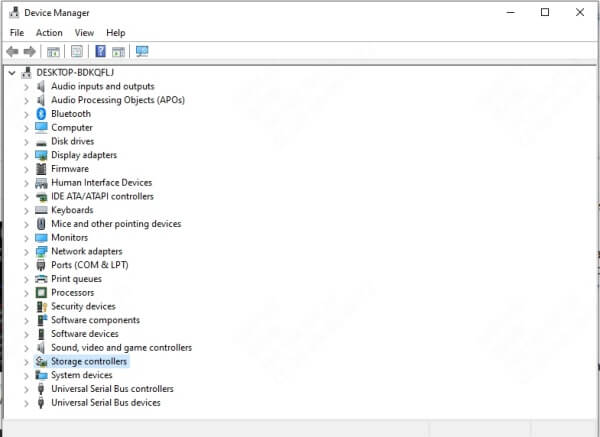
Task: Click the Ports (COM & LPT) icon
Action: pos(41,265)
